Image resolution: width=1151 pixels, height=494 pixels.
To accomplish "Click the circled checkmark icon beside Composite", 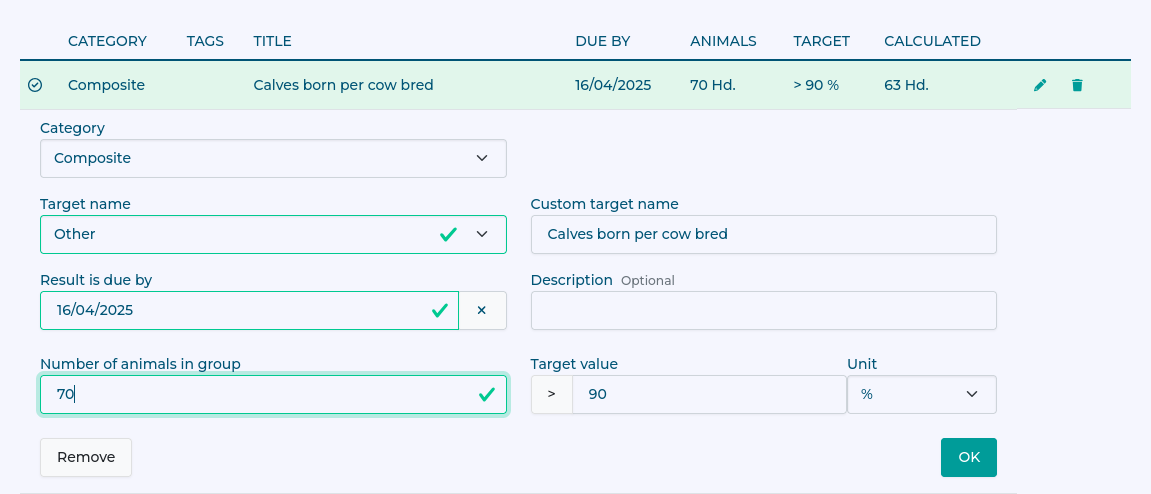I will (35, 85).
